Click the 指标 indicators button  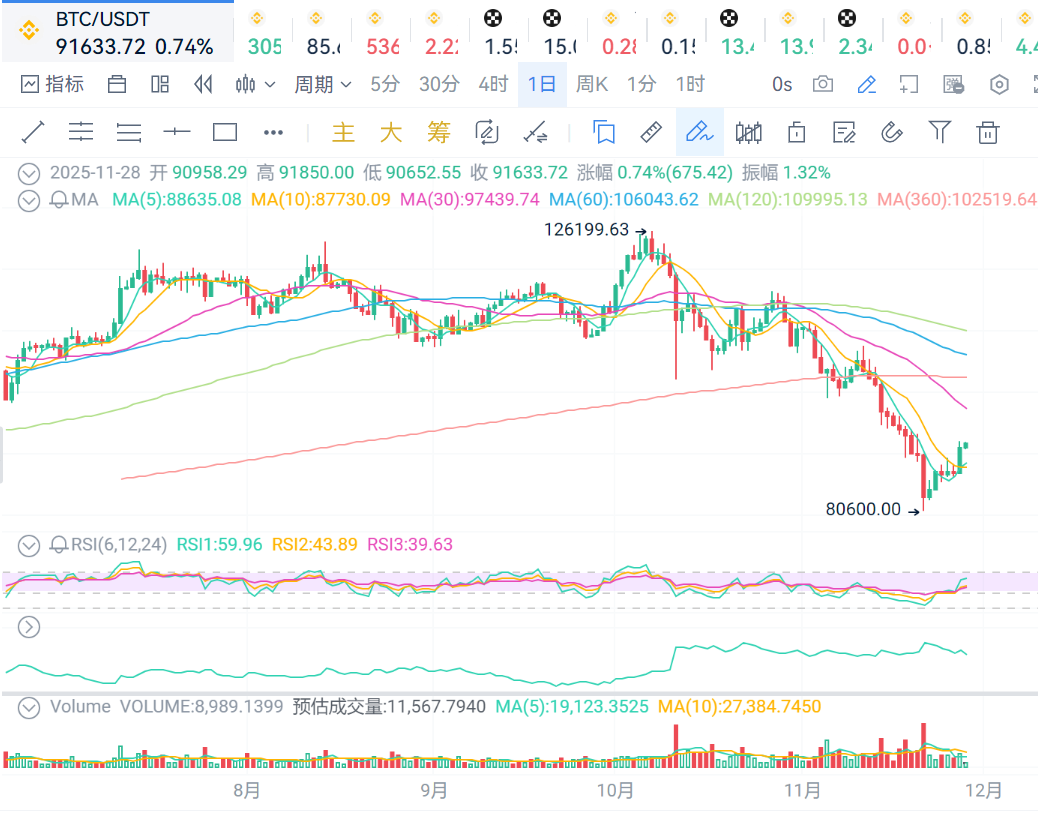click(x=52, y=85)
